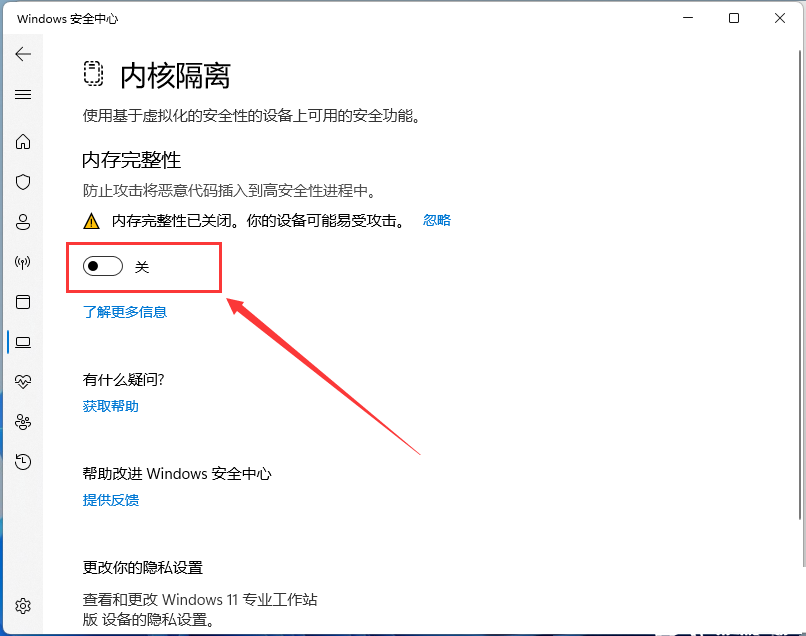Maximize the Windows 安全中心 window

click(x=733, y=18)
